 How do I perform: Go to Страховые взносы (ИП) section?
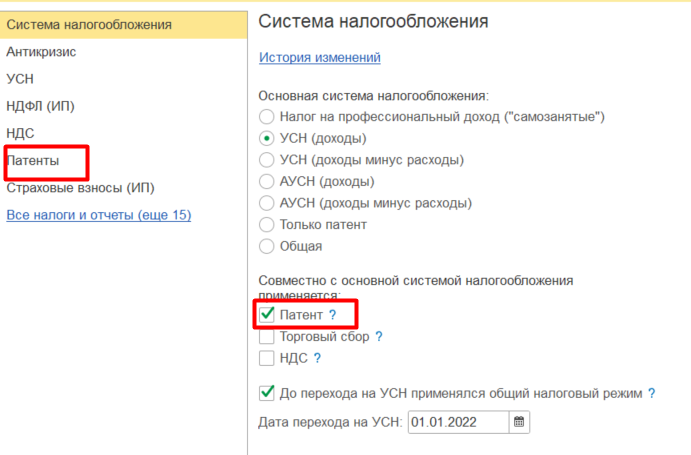80,187
